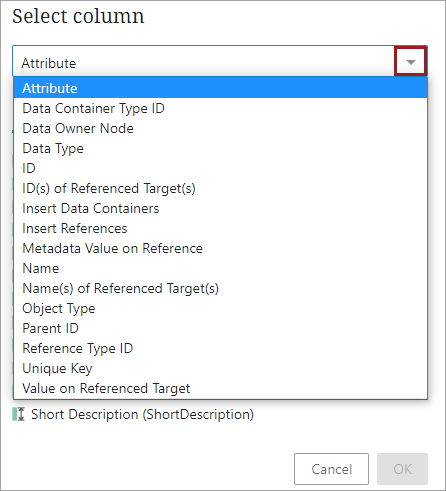Choose Object Type from dropdown

coord(220,308)
